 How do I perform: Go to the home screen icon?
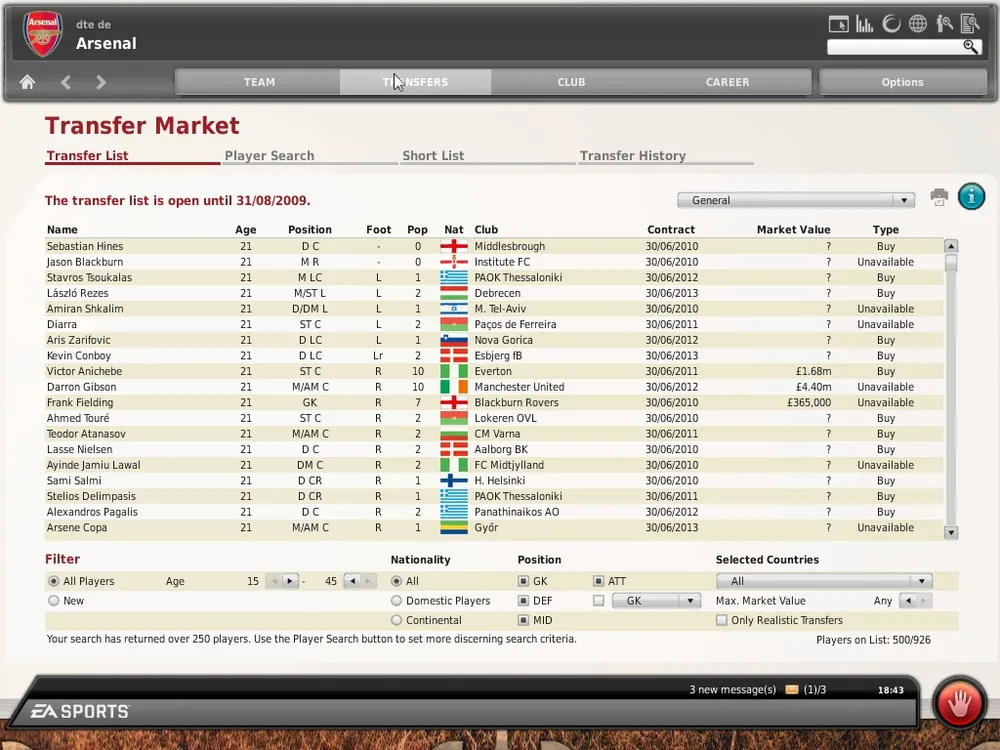pyautogui.click(x=27, y=82)
